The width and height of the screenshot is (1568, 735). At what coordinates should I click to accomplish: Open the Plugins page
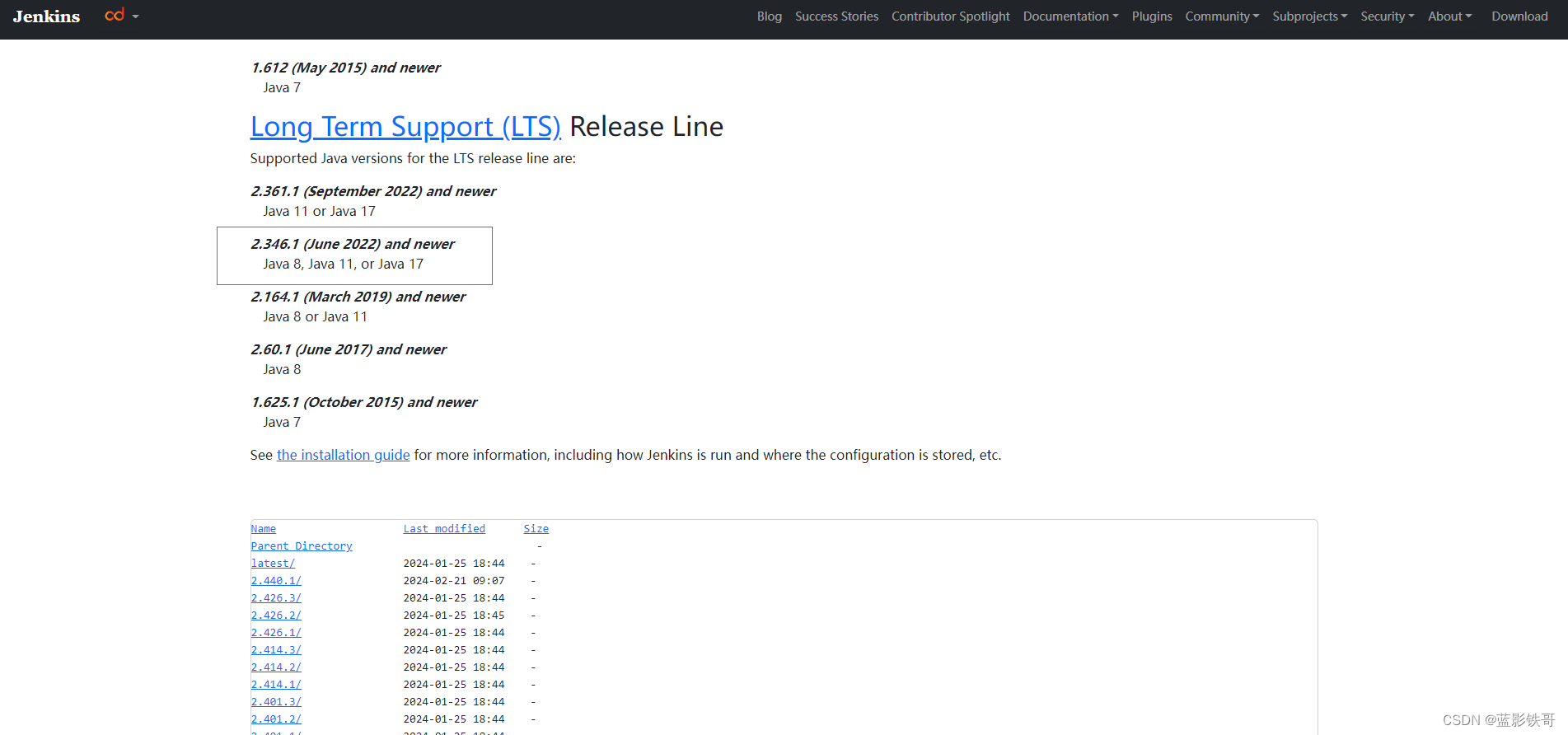tap(1151, 16)
